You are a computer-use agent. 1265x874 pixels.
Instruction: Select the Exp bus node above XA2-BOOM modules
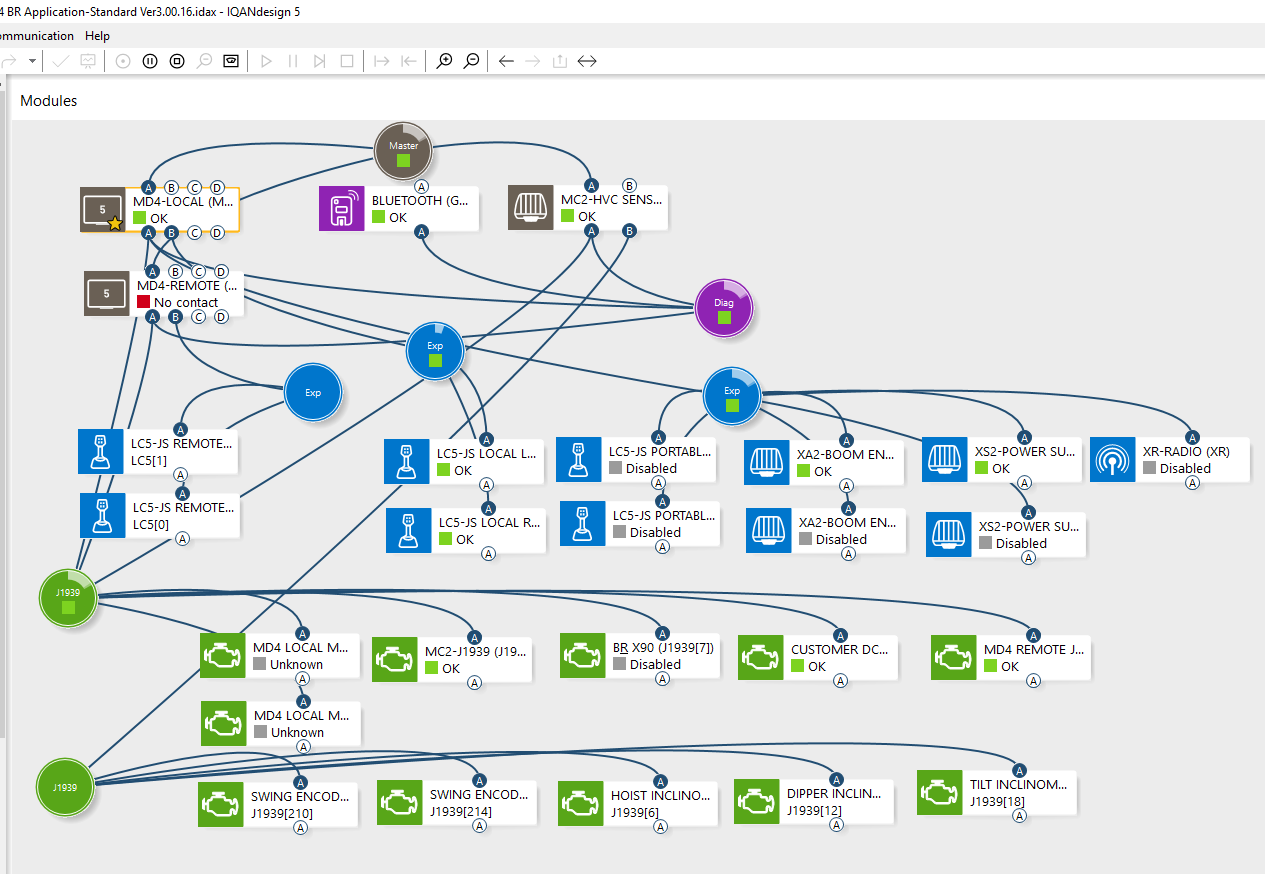(732, 396)
